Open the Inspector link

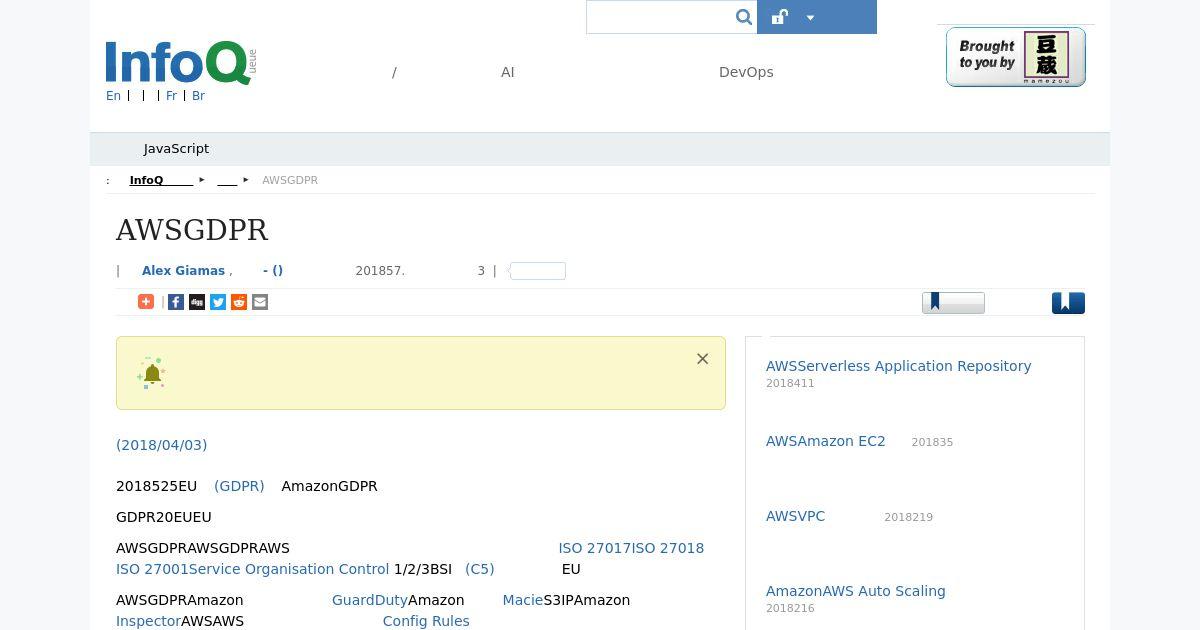point(148,621)
